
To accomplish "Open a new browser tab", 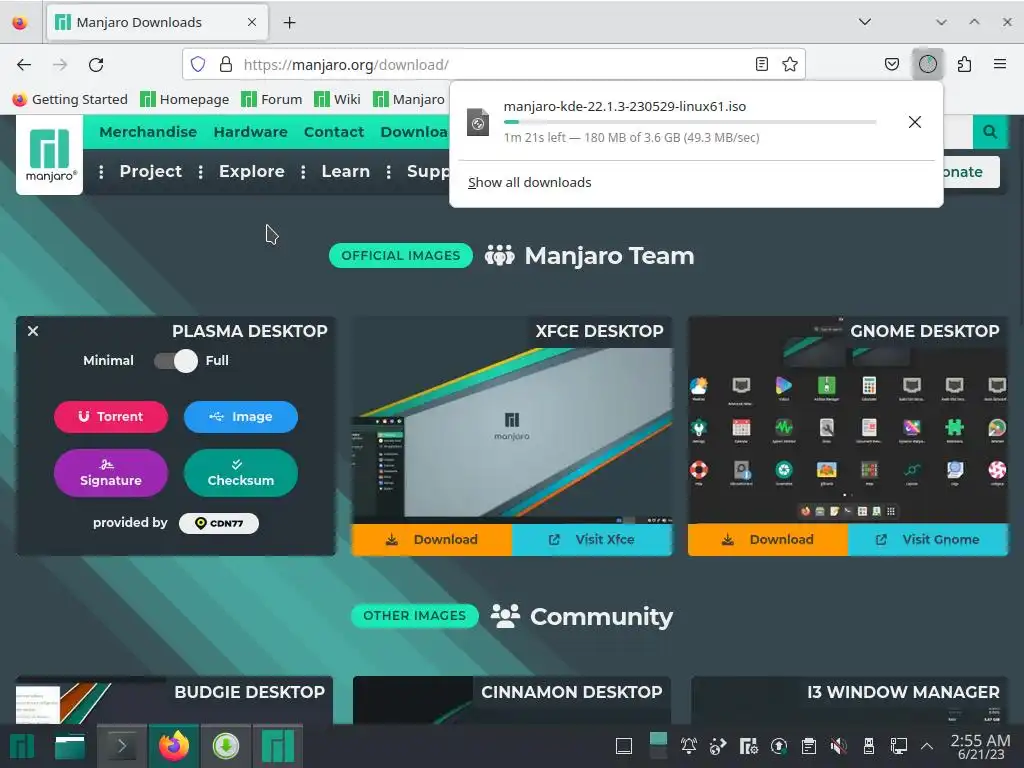I will pyautogui.click(x=289, y=23).
